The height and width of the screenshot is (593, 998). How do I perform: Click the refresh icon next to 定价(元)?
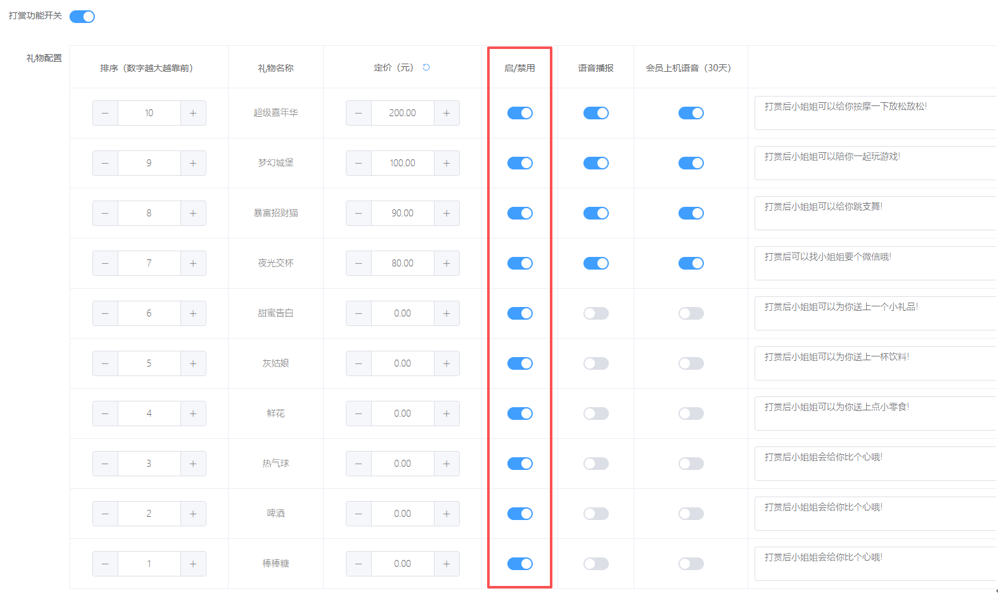[426, 67]
